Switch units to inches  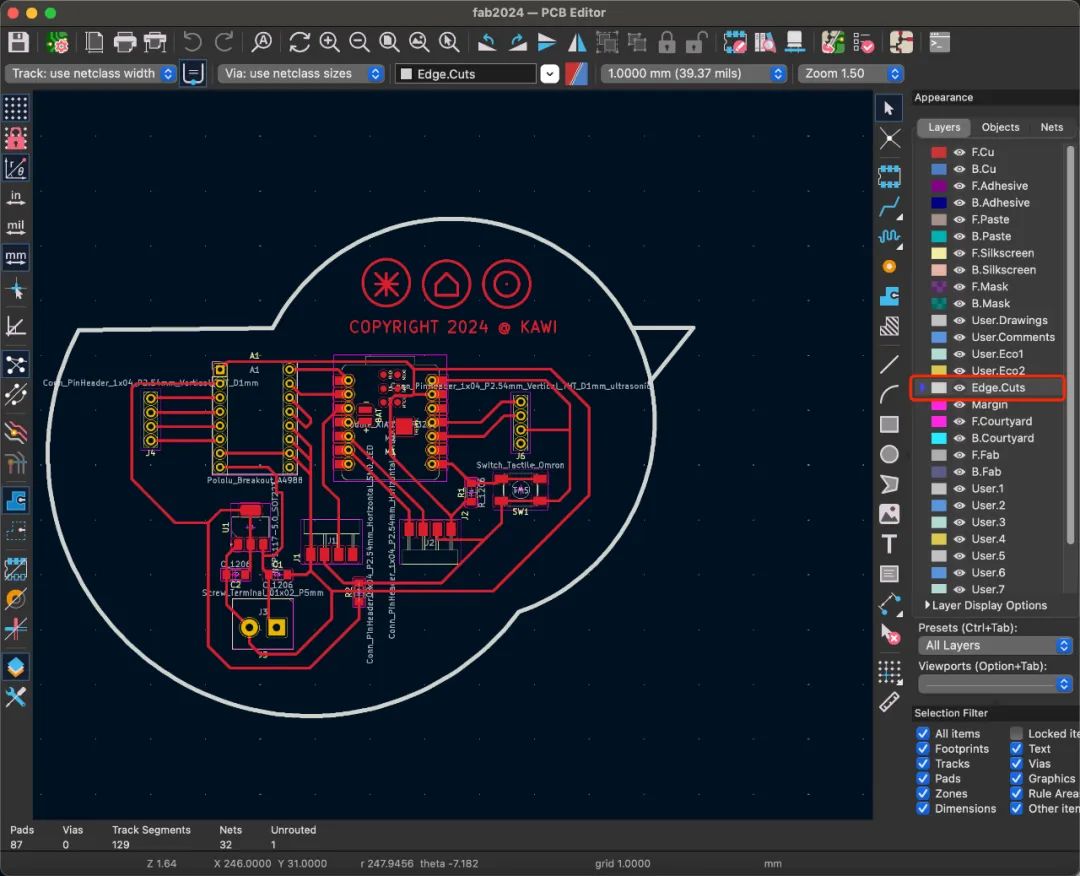(16, 198)
